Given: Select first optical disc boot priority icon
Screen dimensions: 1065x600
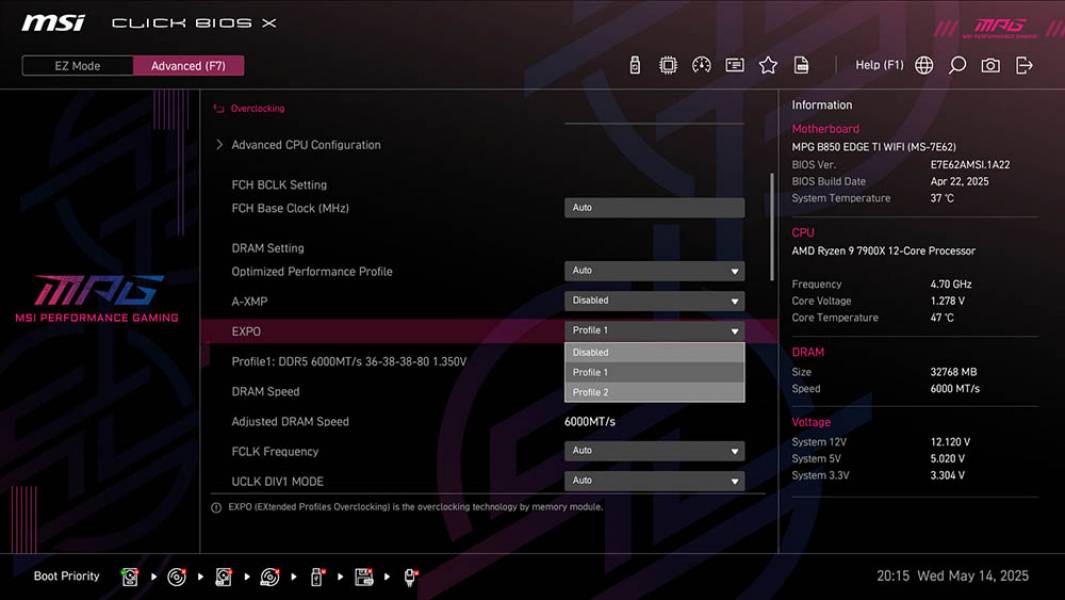Looking at the screenshot, I should pos(177,577).
